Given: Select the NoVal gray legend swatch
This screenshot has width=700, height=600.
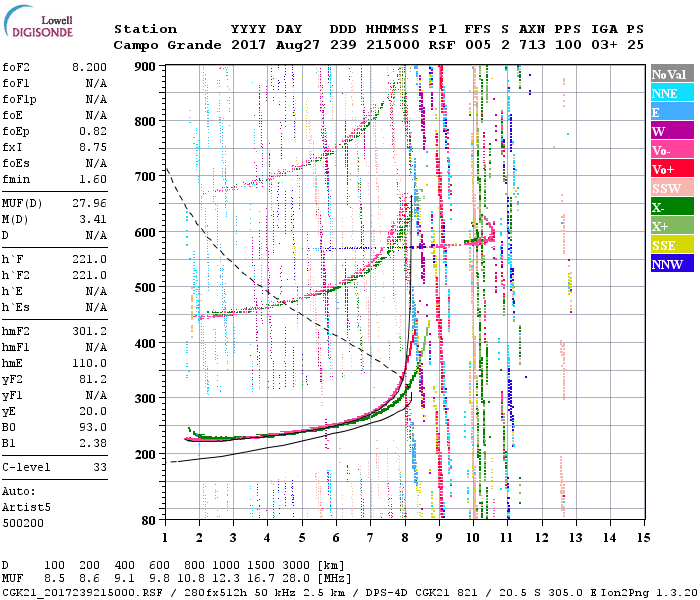Looking at the screenshot, I should tap(671, 74).
